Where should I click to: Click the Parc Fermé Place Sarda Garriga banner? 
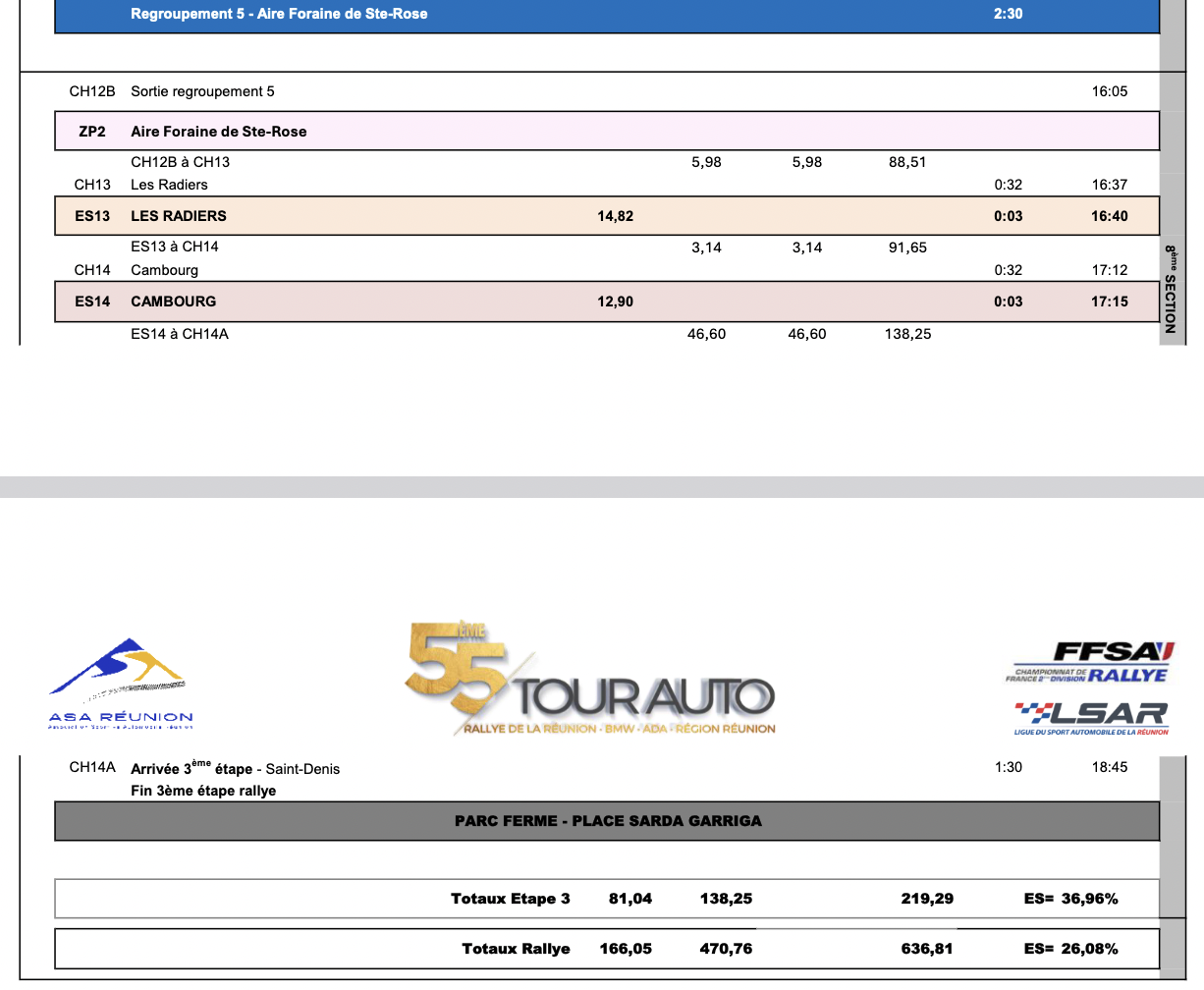(x=607, y=821)
